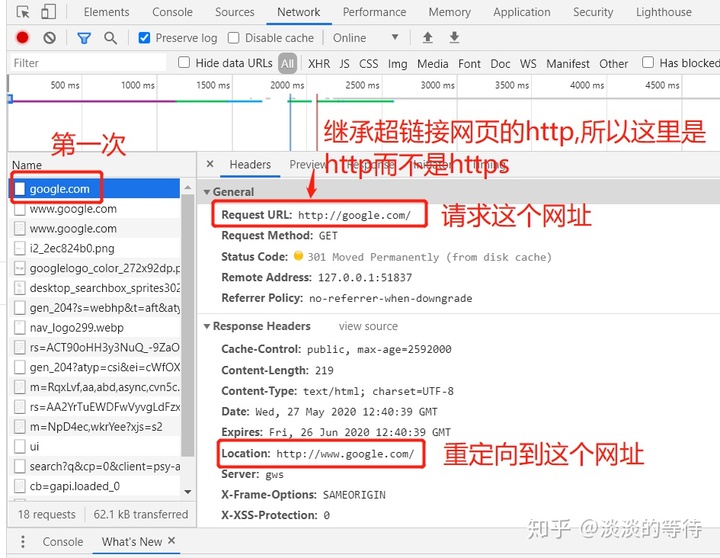Toggle Preserve log checkbox
Viewport: 720px width, 558px height.
pyautogui.click(x=144, y=38)
